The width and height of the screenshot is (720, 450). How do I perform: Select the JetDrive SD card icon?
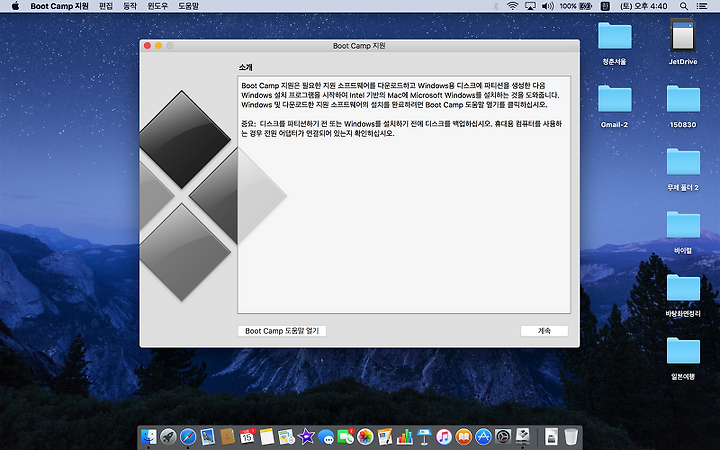click(x=683, y=36)
